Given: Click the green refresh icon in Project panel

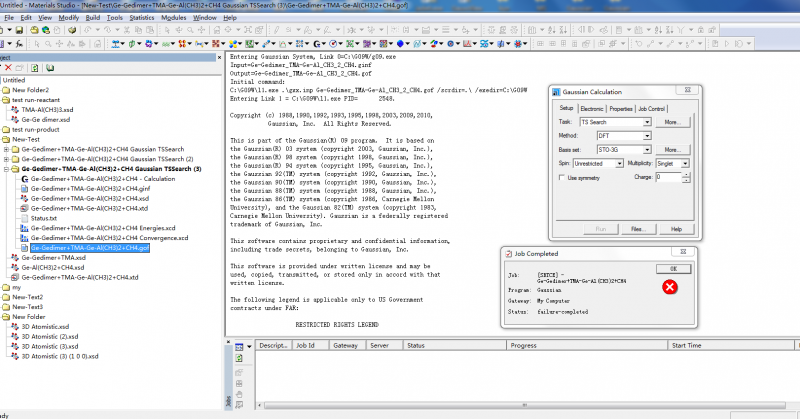Looking at the screenshot, I should coord(35,68).
